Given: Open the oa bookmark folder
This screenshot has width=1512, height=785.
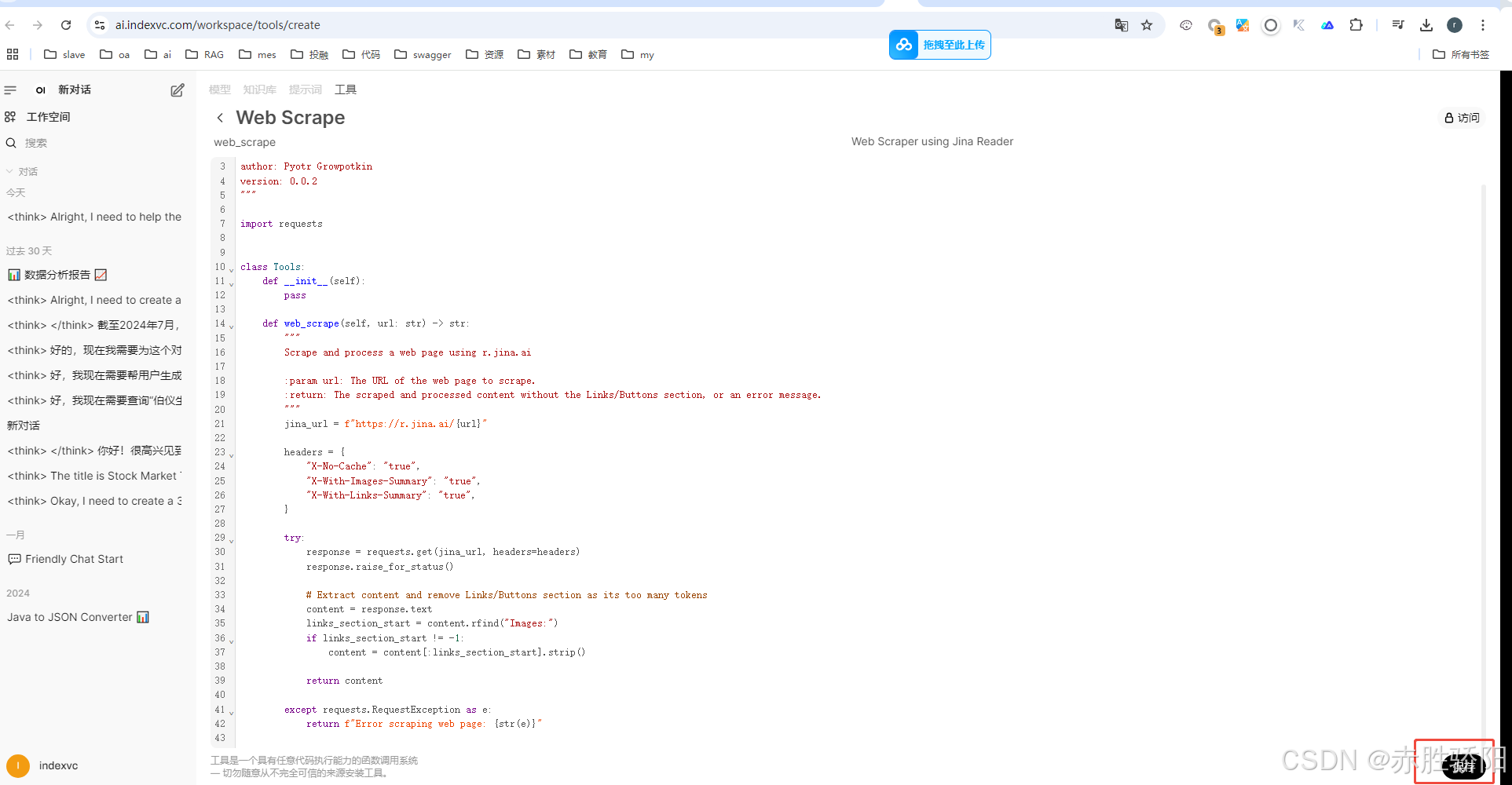Looking at the screenshot, I should [115, 54].
